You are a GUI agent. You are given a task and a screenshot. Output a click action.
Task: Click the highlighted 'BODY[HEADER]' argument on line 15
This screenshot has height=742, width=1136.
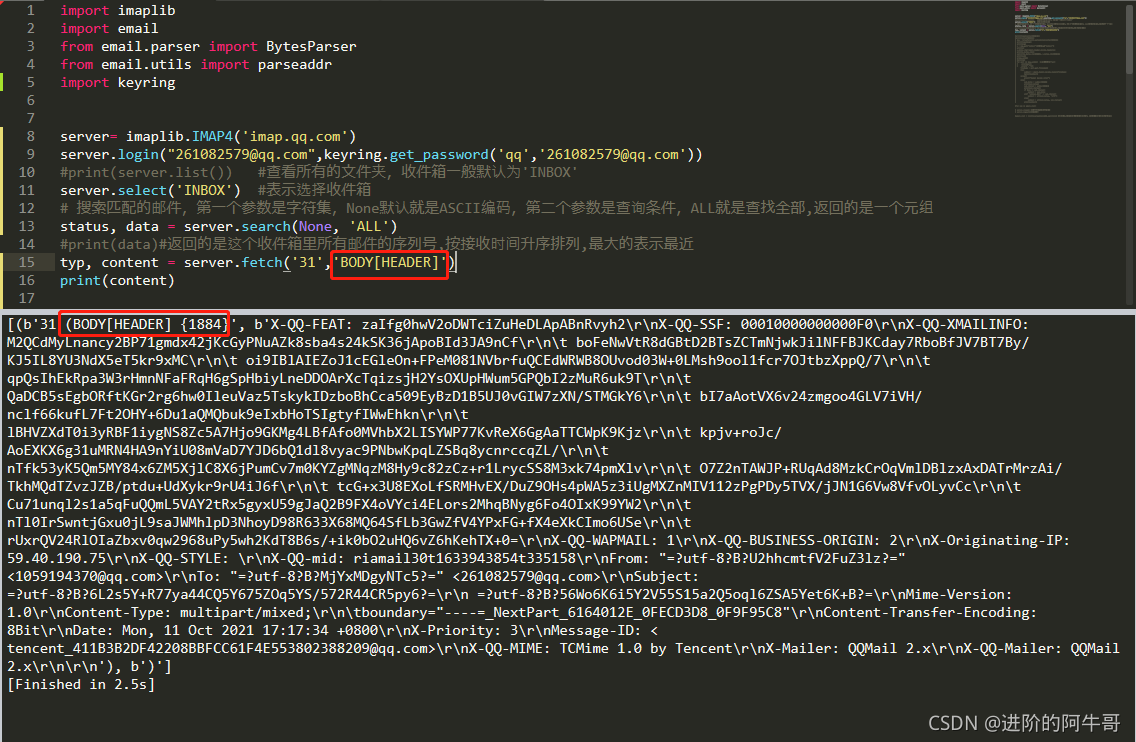click(389, 262)
